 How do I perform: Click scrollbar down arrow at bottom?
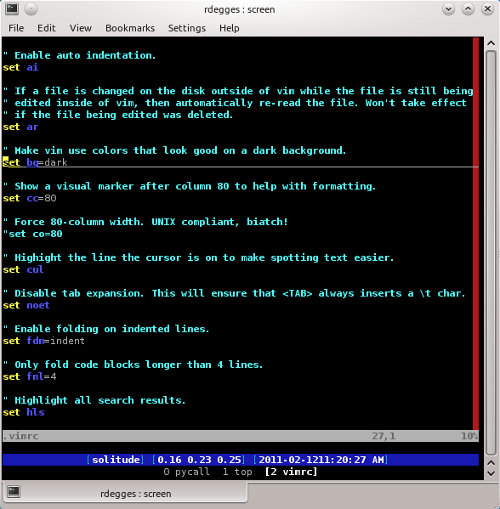(491, 473)
